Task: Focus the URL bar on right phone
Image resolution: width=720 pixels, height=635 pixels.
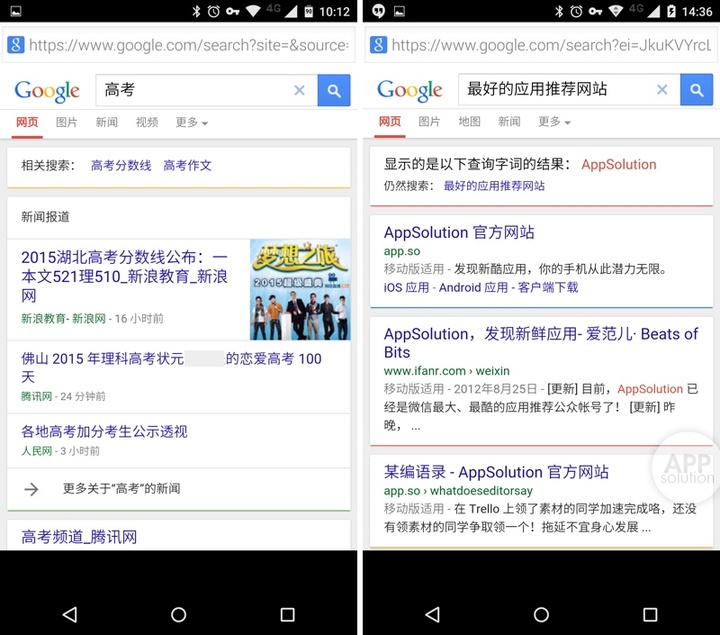Action: (550, 45)
